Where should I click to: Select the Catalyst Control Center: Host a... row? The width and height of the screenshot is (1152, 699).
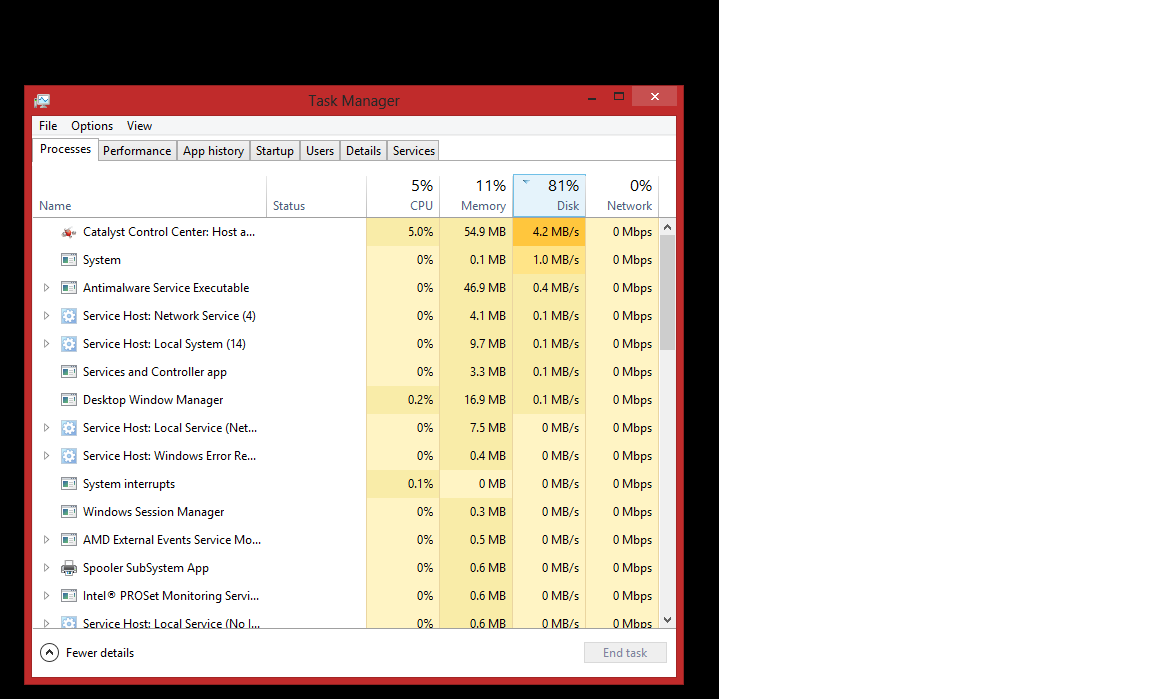pos(345,232)
